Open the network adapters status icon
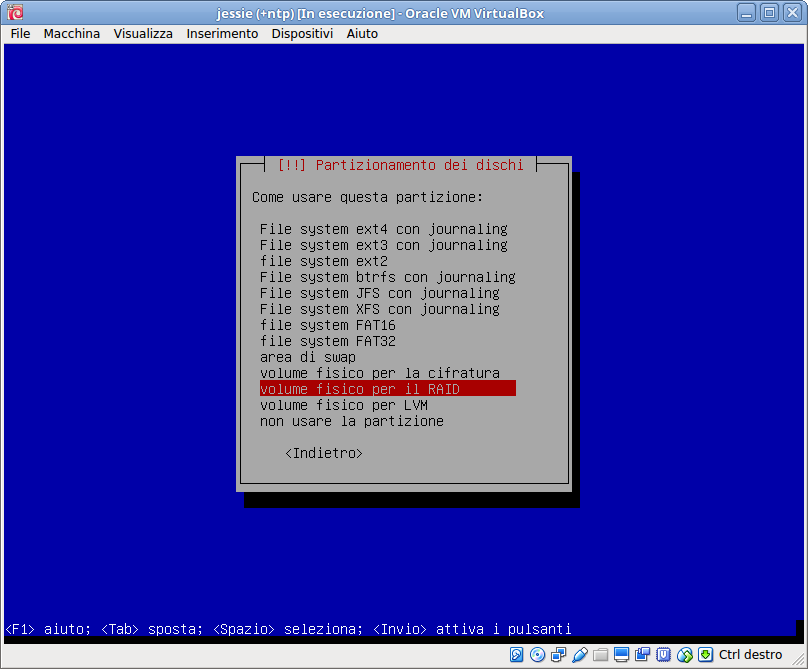Viewport: 808px width, 669px height. (559, 655)
